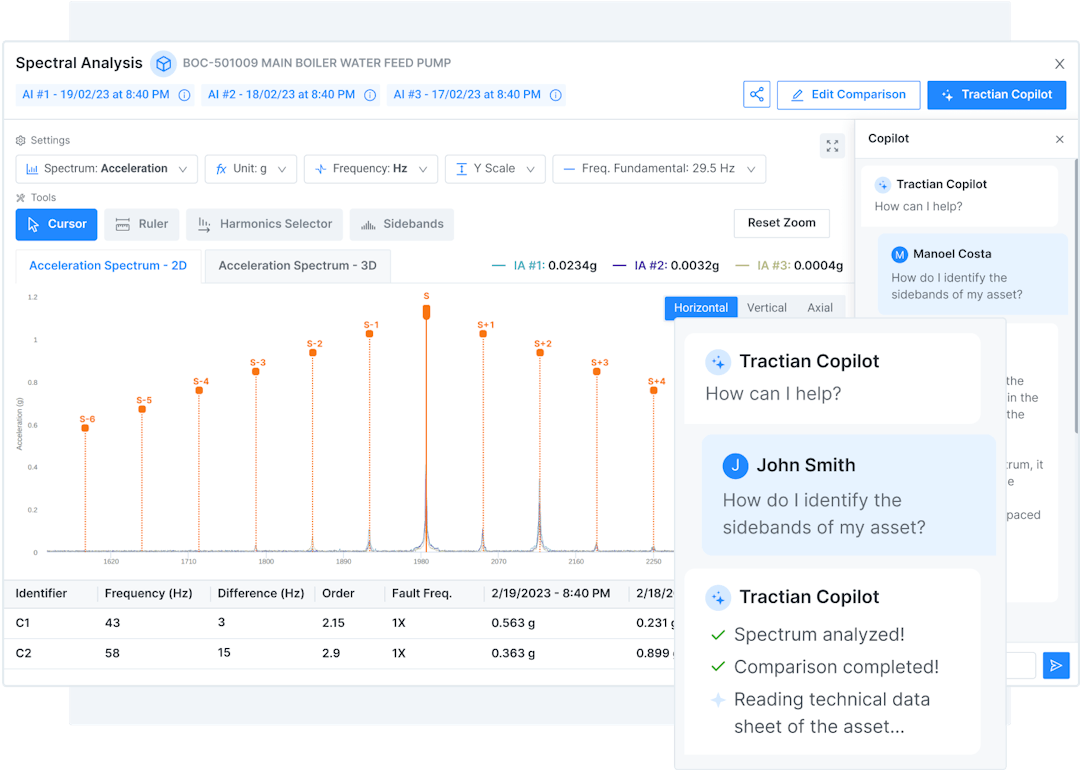Switch to Vertical axis view

[766, 308]
